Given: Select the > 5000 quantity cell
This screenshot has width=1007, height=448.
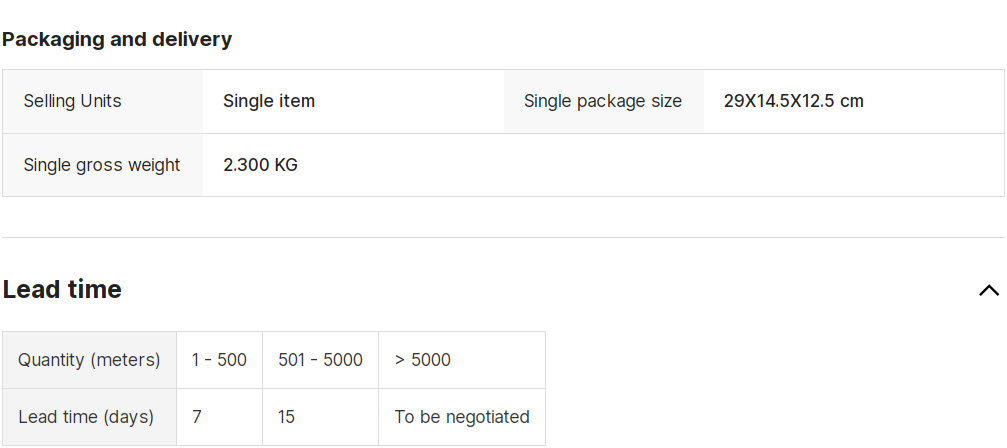Looking at the screenshot, I should click(462, 360).
